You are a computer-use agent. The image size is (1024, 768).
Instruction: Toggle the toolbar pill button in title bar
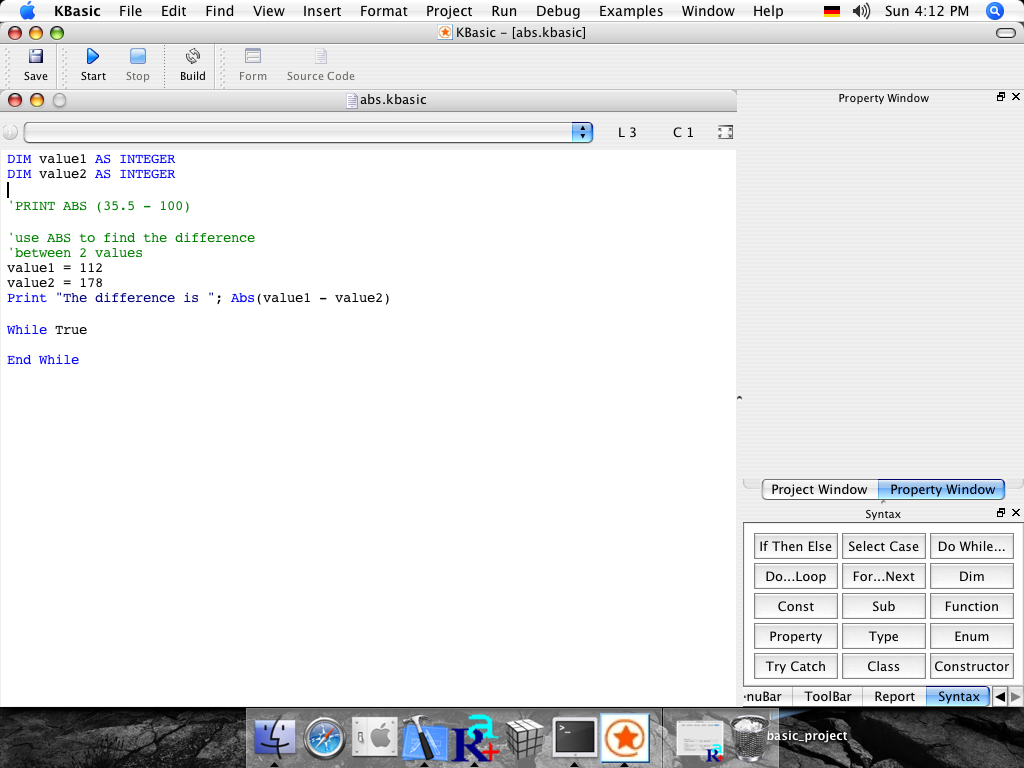(1005, 33)
